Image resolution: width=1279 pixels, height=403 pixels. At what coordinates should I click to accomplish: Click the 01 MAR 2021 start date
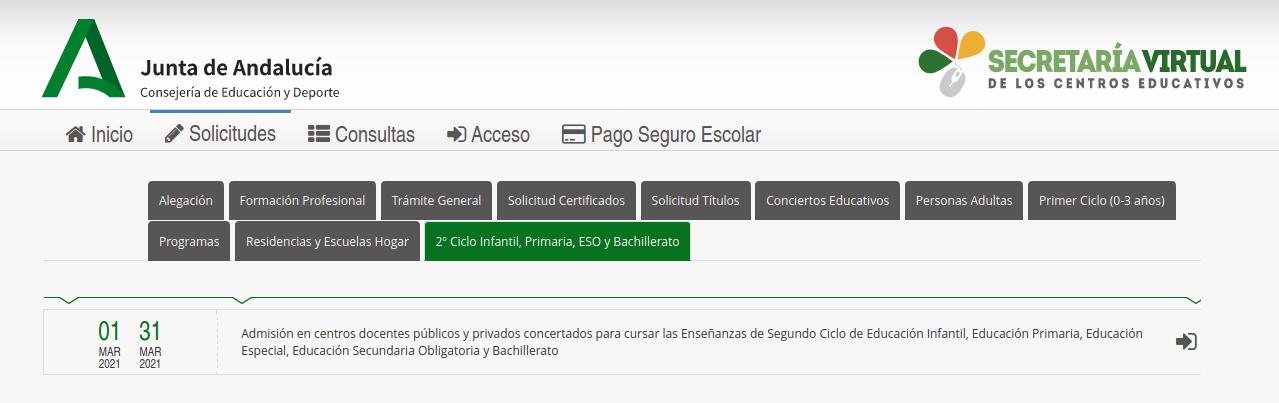tap(109, 342)
